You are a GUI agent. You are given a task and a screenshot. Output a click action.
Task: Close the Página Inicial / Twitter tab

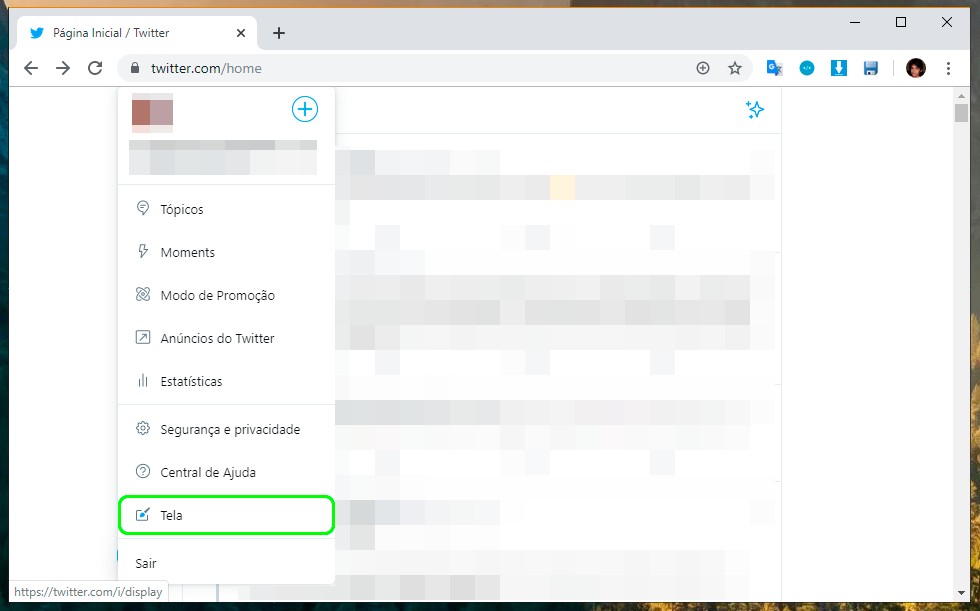tap(241, 33)
